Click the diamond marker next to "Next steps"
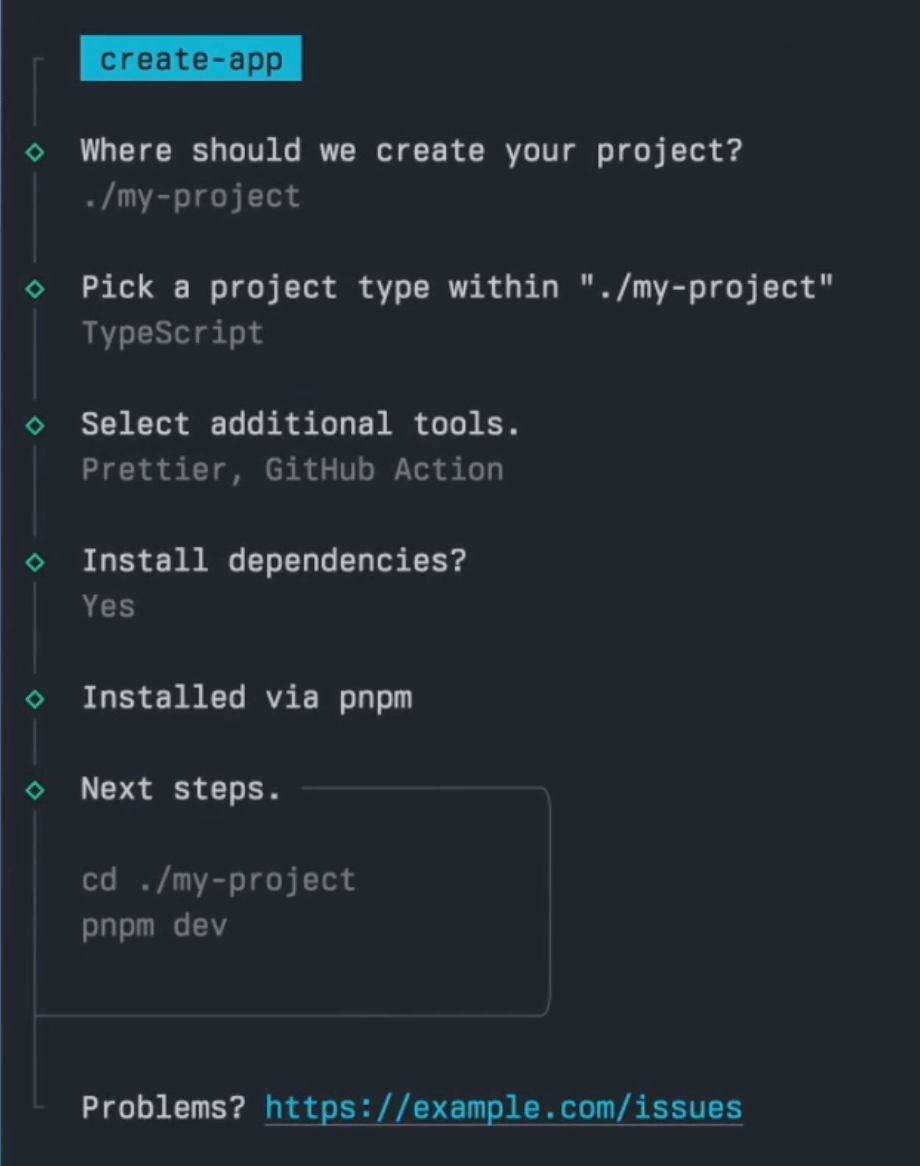Image resolution: width=920 pixels, height=1166 pixels. [x=35, y=790]
